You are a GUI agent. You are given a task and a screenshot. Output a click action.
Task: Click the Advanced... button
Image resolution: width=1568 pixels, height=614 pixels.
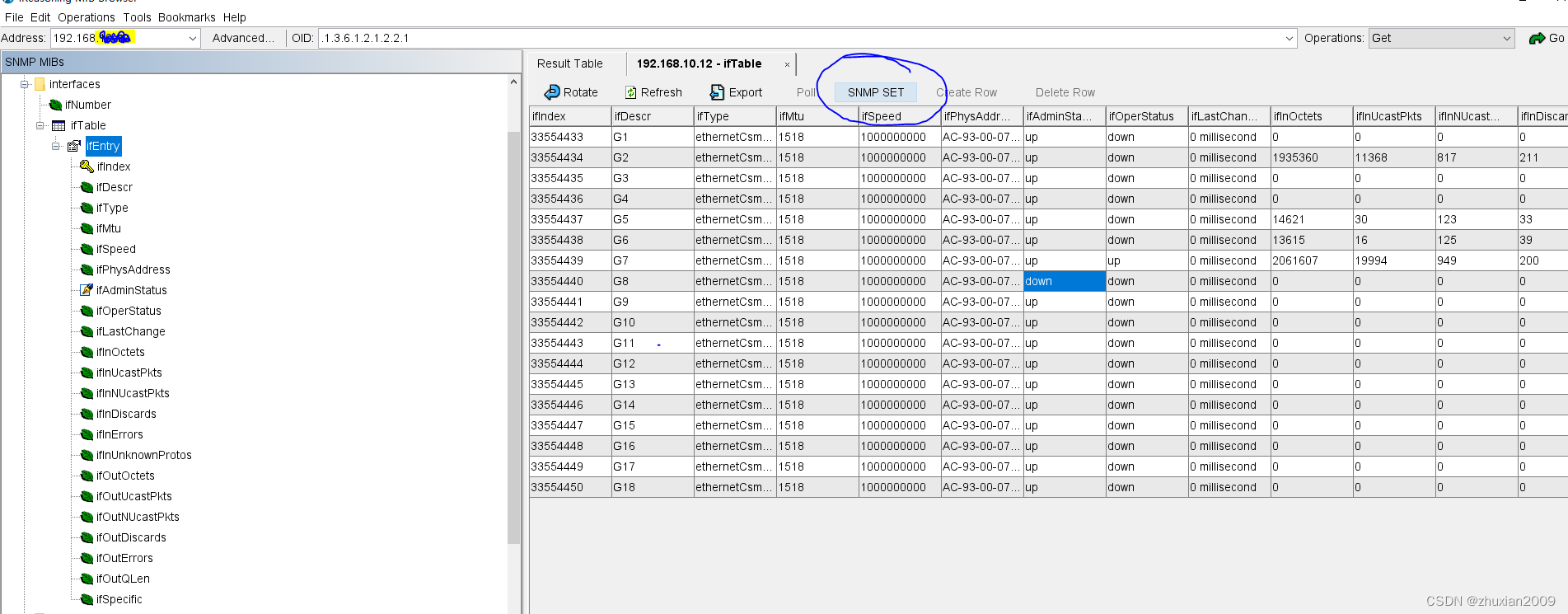pyautogui.click(x=243, y=38)
